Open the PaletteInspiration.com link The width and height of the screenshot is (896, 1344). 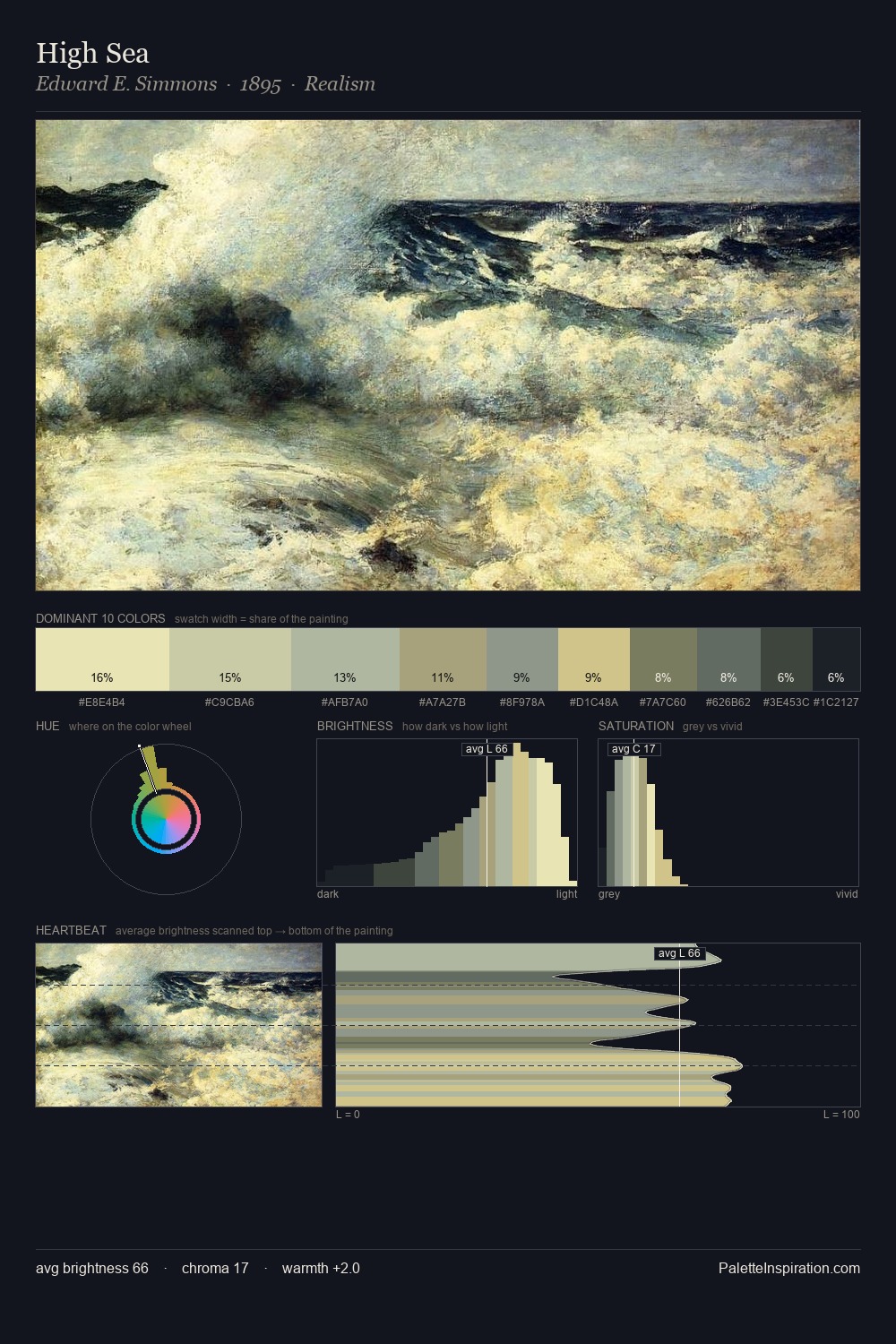789,1268
